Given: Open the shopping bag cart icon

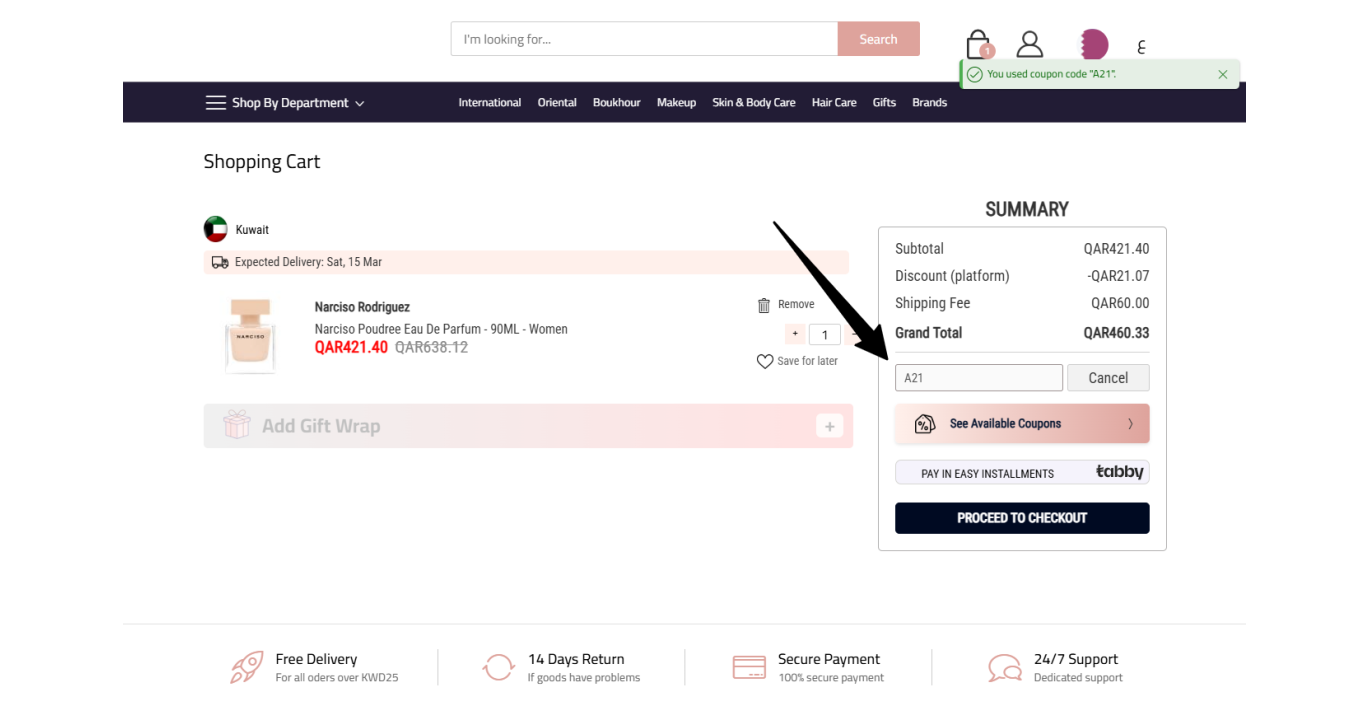Looking at the screenshot, I should coord(979,44).
